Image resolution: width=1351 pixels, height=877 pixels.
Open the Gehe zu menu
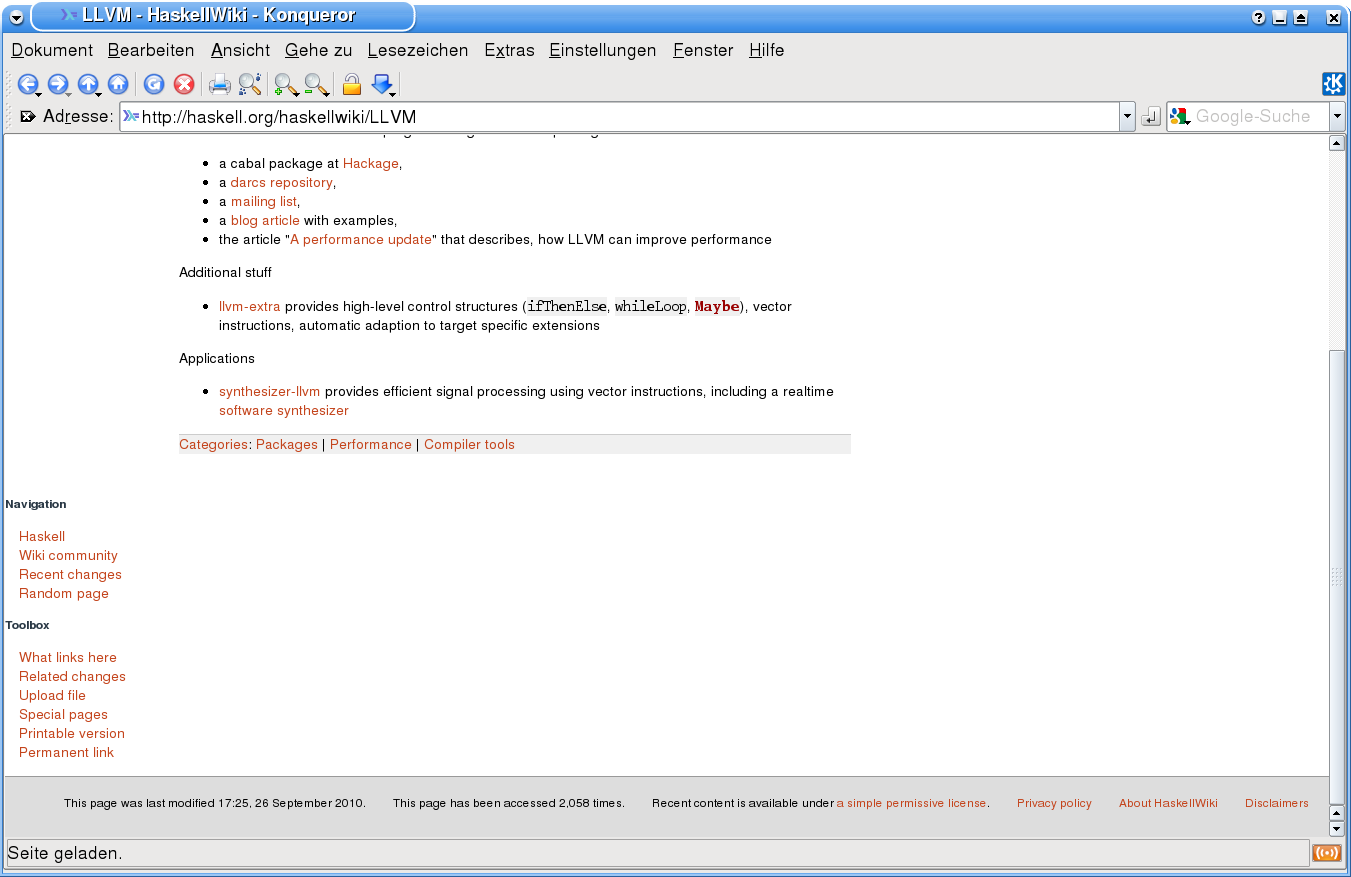click(x=319, y=50)
